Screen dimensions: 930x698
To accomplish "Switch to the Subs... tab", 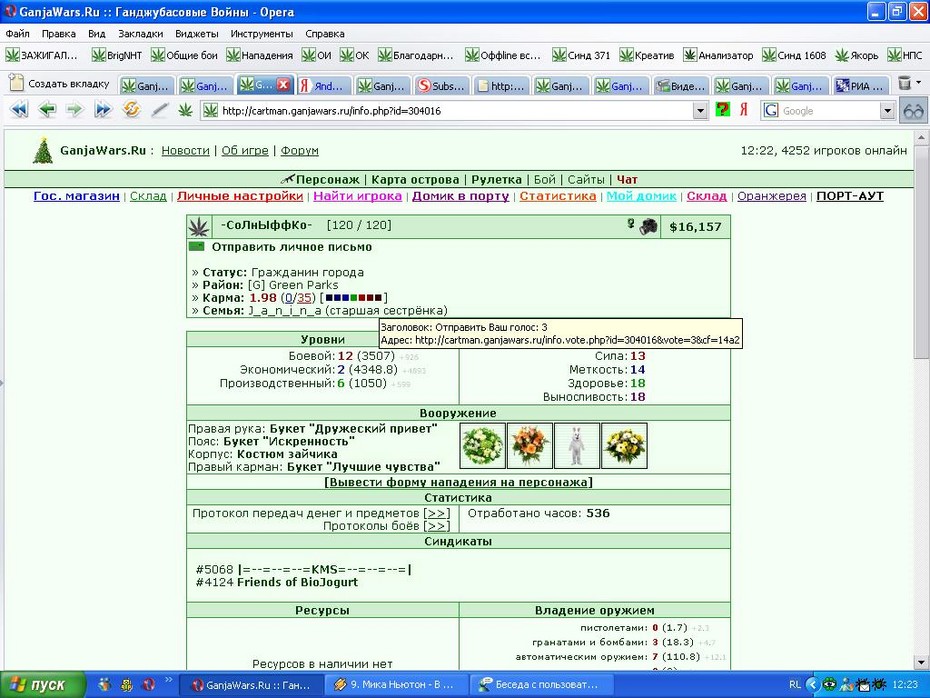I will coord(442,86).
